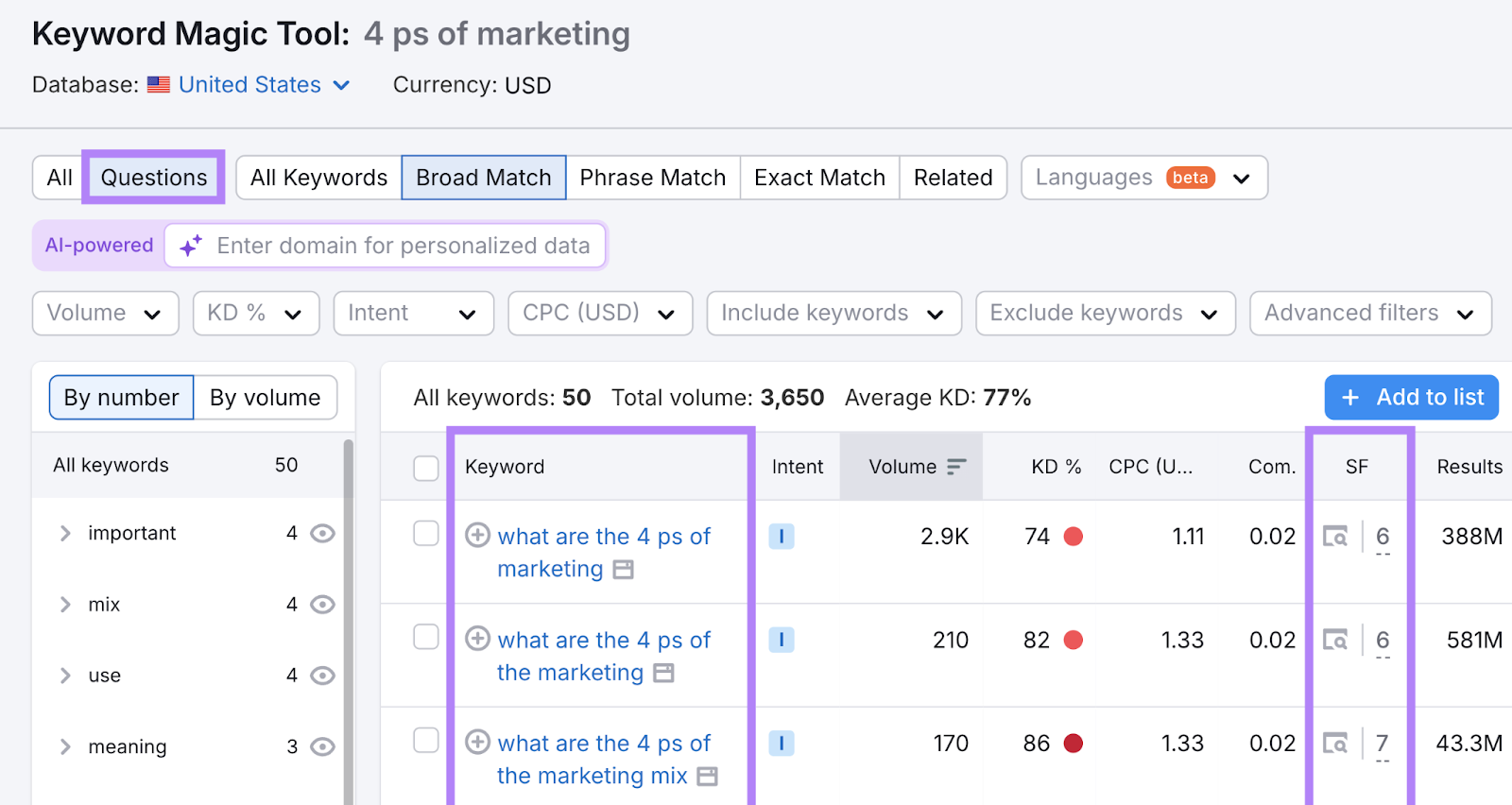This screenshot has width=1512, height=805.
Task: Open the 'what are the 4 ps of the marketing' keyword link
Action: coord(603,656)
